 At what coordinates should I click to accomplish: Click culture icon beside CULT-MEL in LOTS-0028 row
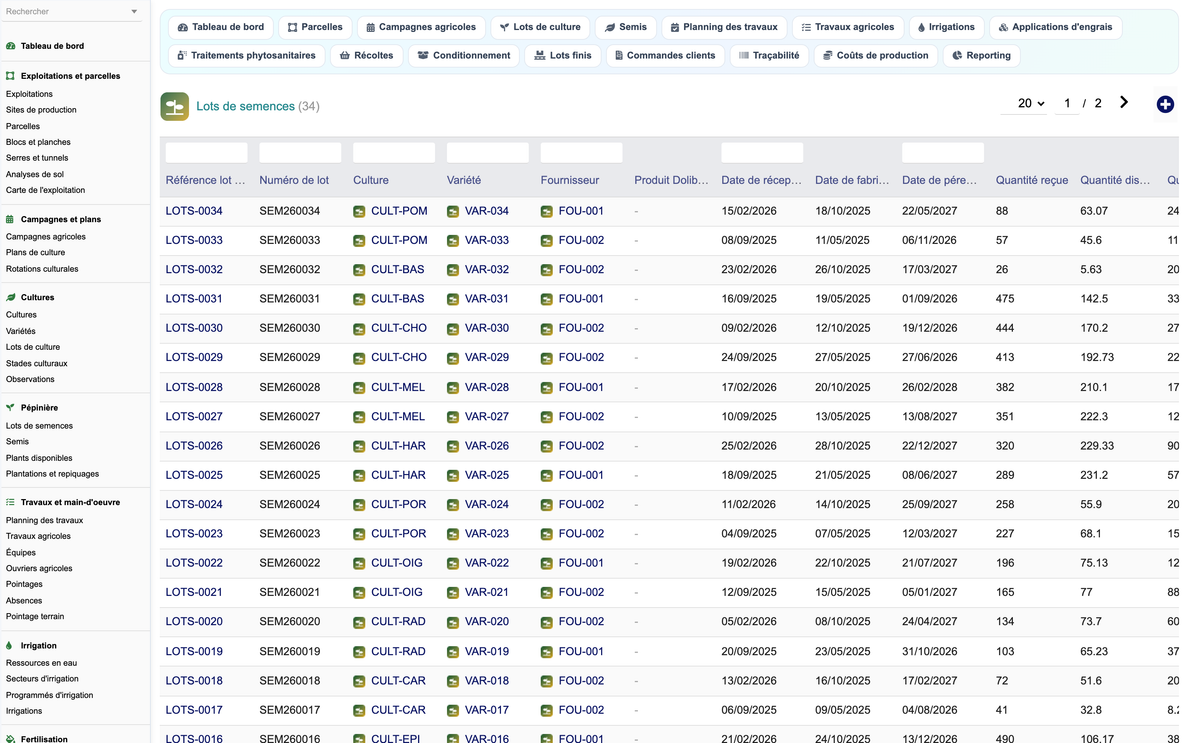[359, 388]
